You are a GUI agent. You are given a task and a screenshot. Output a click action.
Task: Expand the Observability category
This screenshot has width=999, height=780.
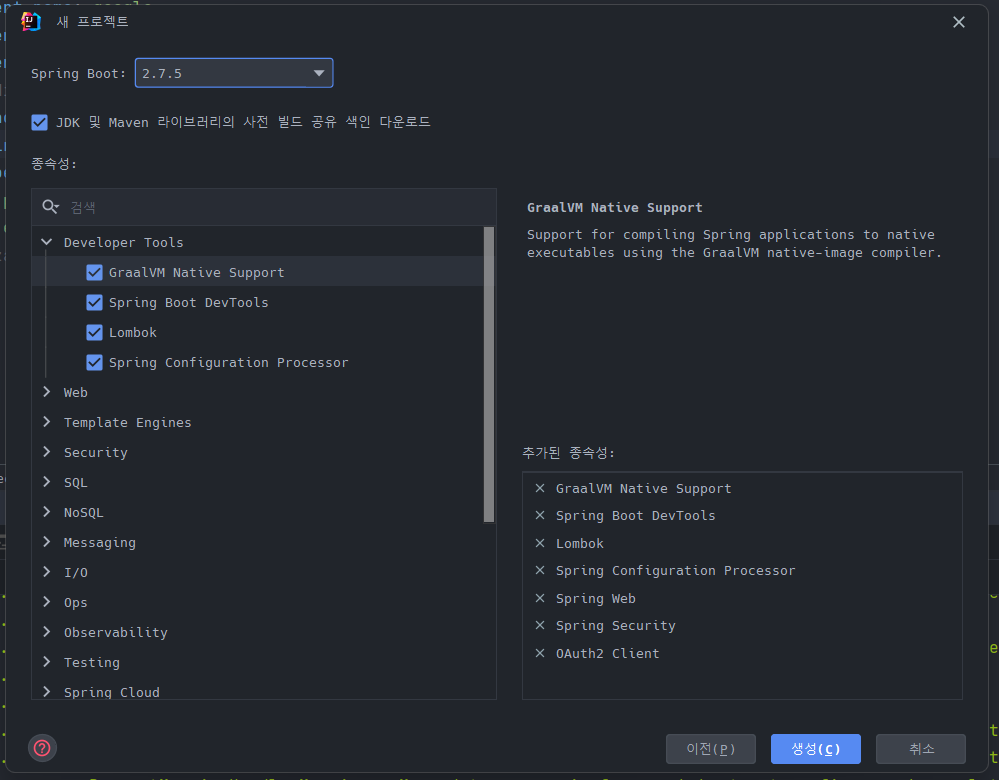click(x=47, y=632)
